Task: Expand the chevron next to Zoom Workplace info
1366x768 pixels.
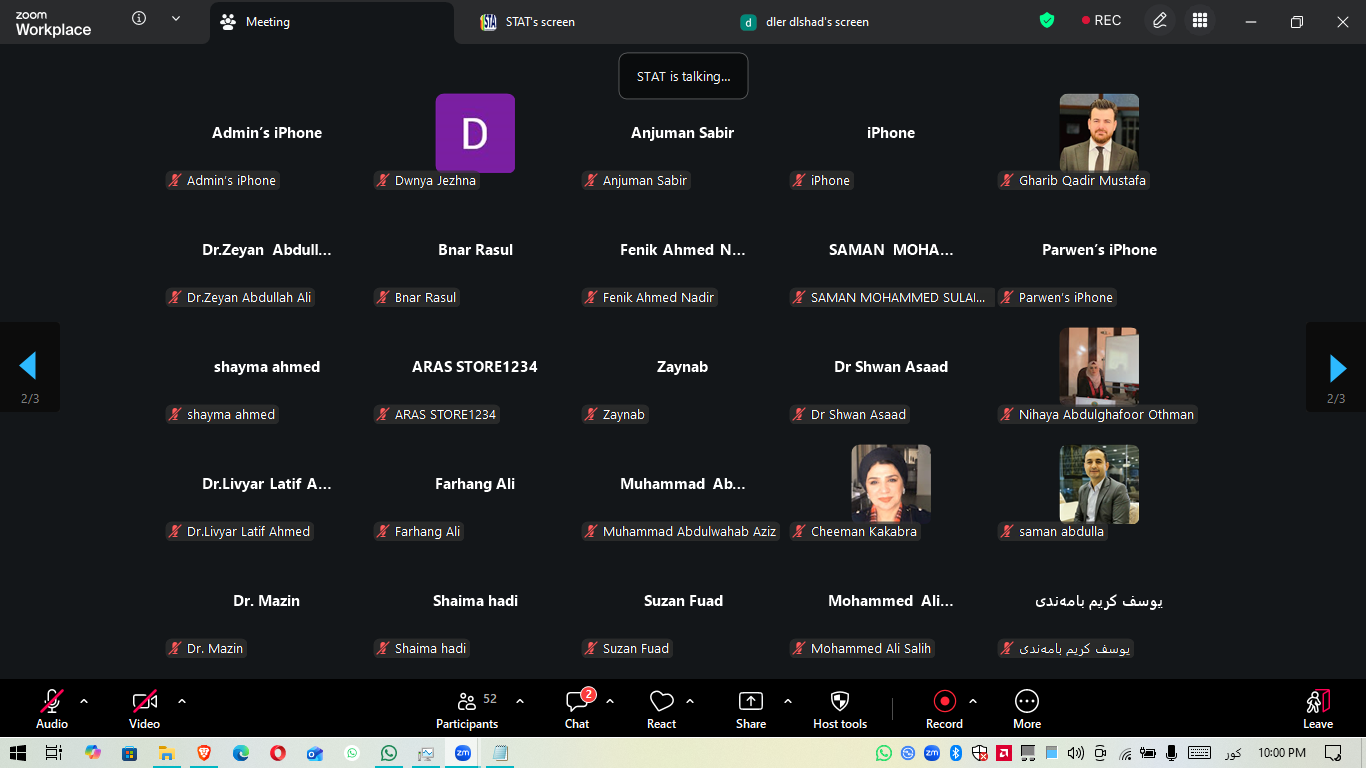Action: [x=176, y=18]
